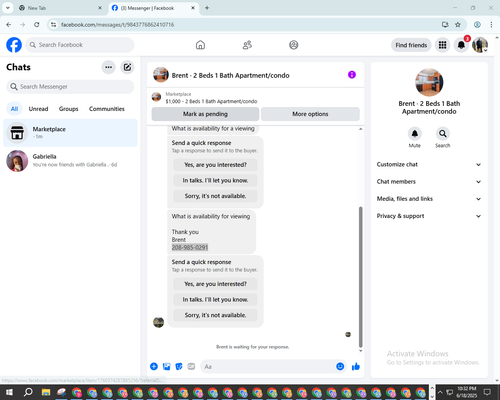The image size is (500, 400).
Task: Open the account avatar menu in the Facebook header
Action: pos(480,45)
